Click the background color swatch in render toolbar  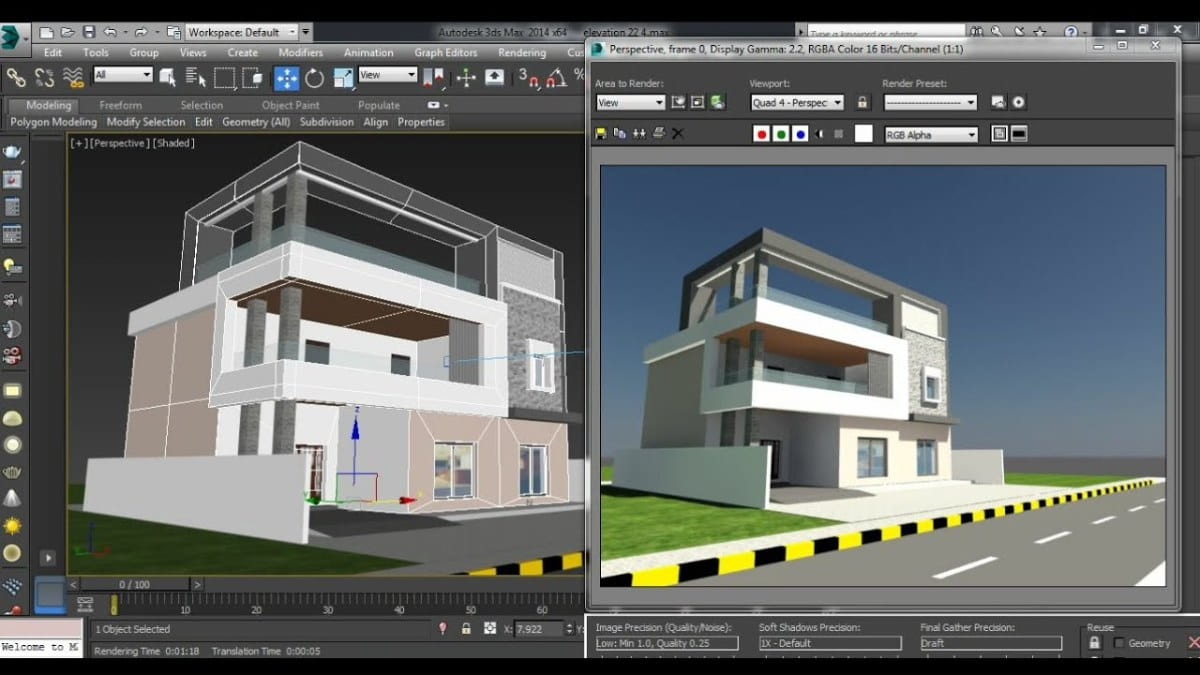pyautogui.click(x=862, y=132)
